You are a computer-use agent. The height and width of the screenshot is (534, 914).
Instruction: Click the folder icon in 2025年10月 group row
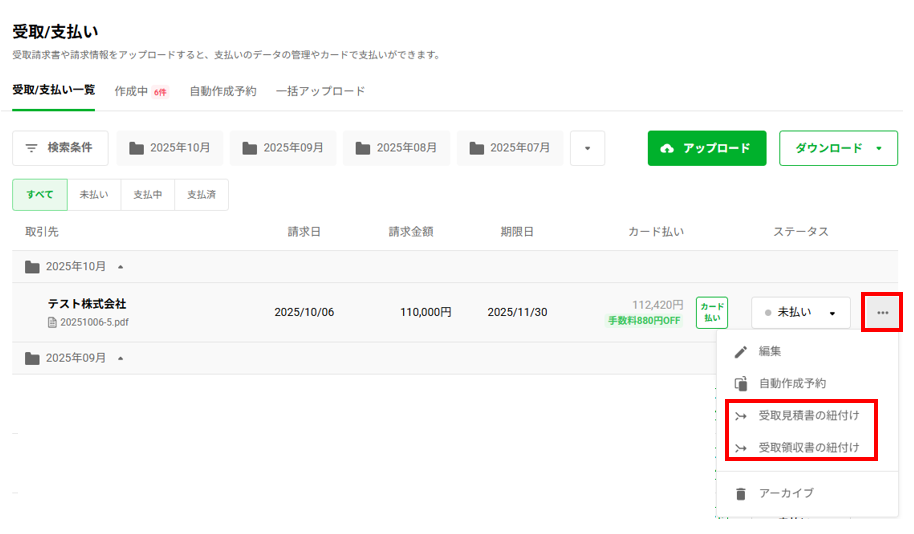click(32, 267)
